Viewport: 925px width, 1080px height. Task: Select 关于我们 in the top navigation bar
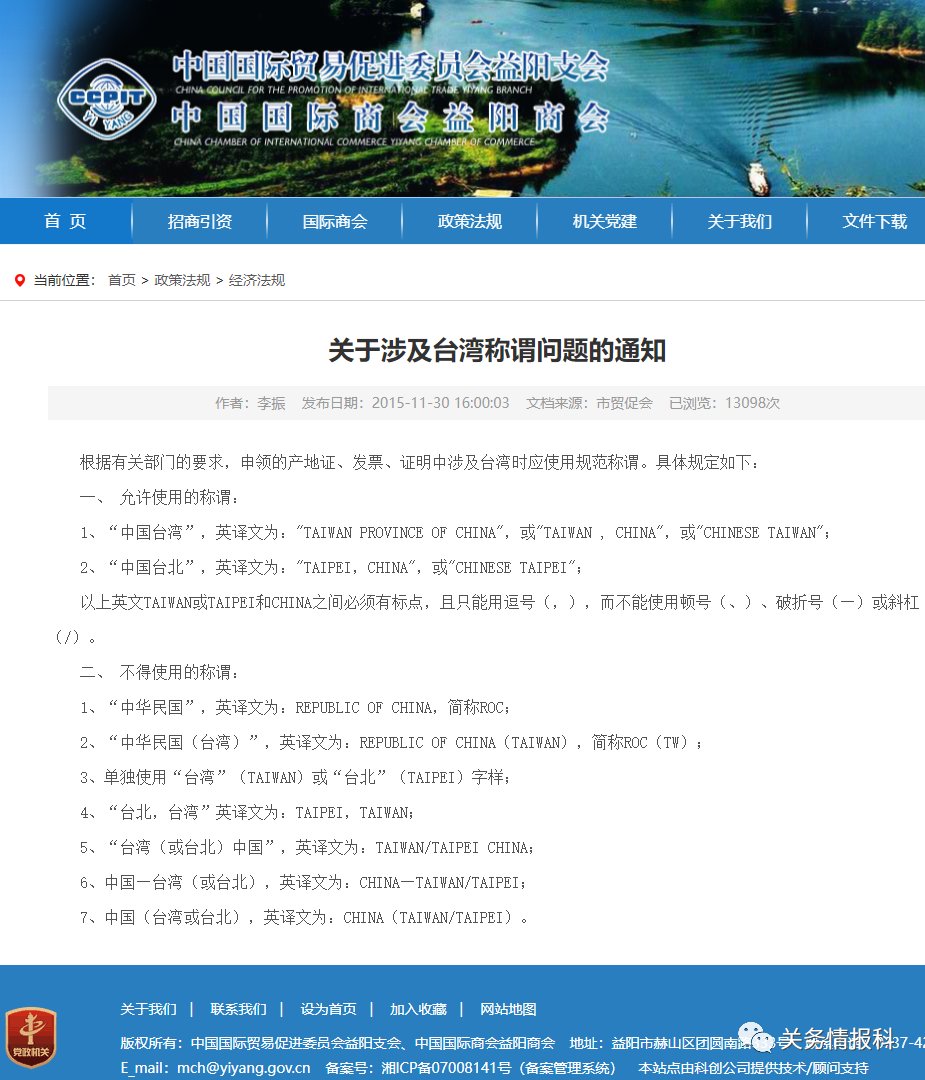740,222
